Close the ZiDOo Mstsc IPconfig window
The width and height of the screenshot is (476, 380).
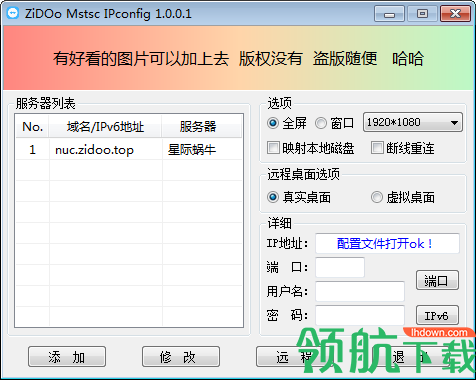455,14
